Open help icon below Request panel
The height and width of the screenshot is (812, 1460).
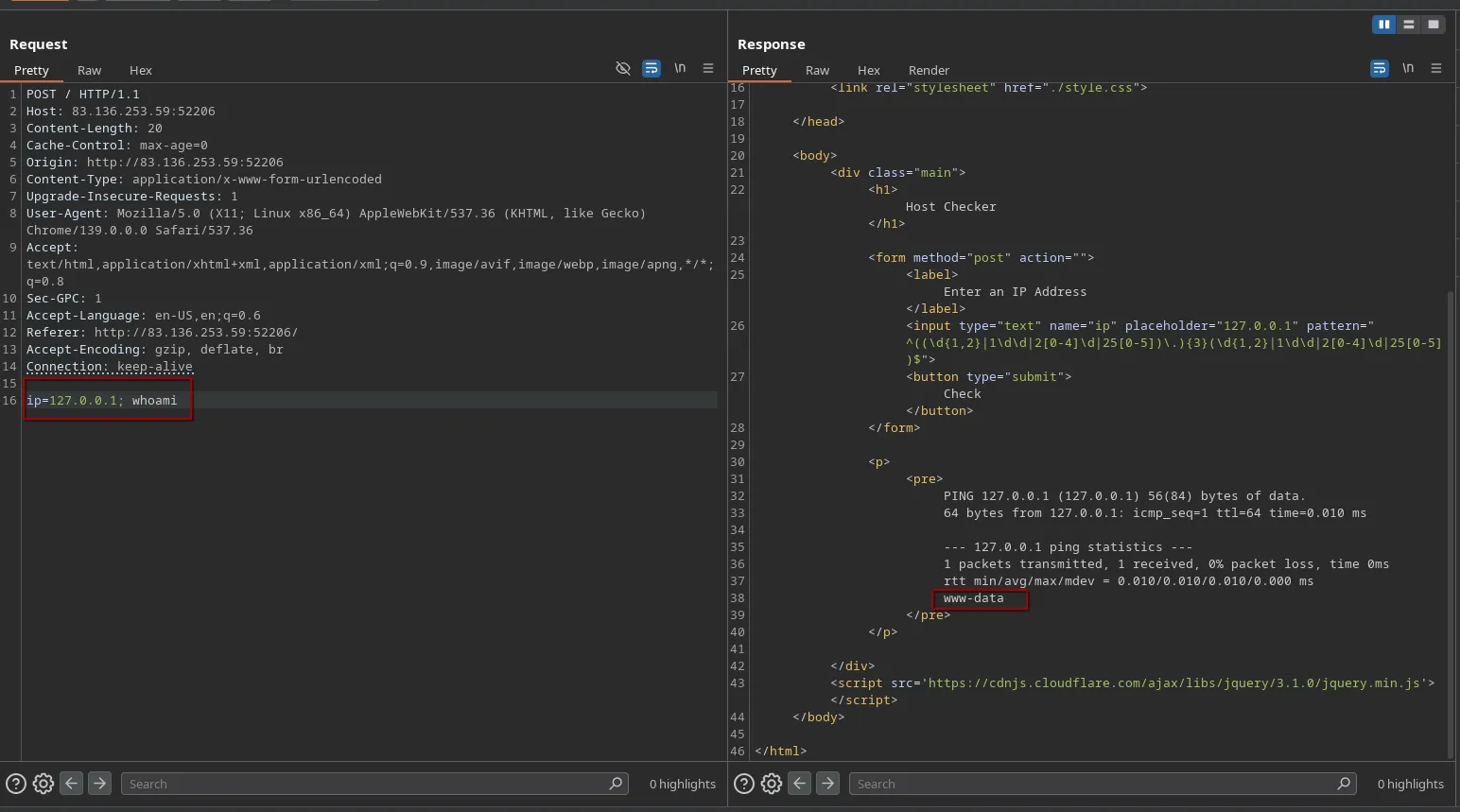click(16, 784)
